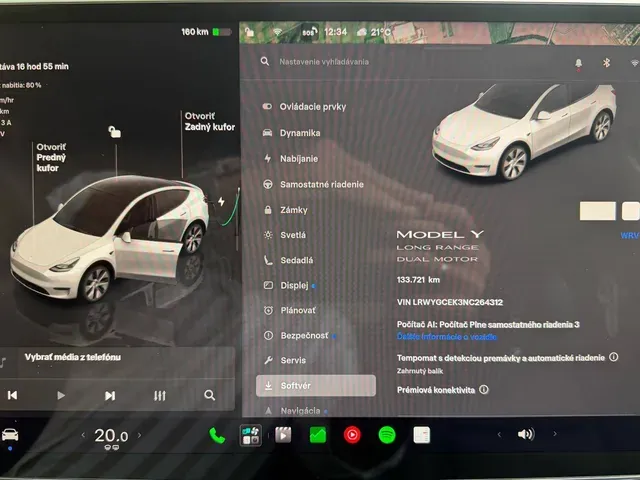
Task: Tap Otvoriť Zadný kufor trunk button
Action: (x=210, y=122)
